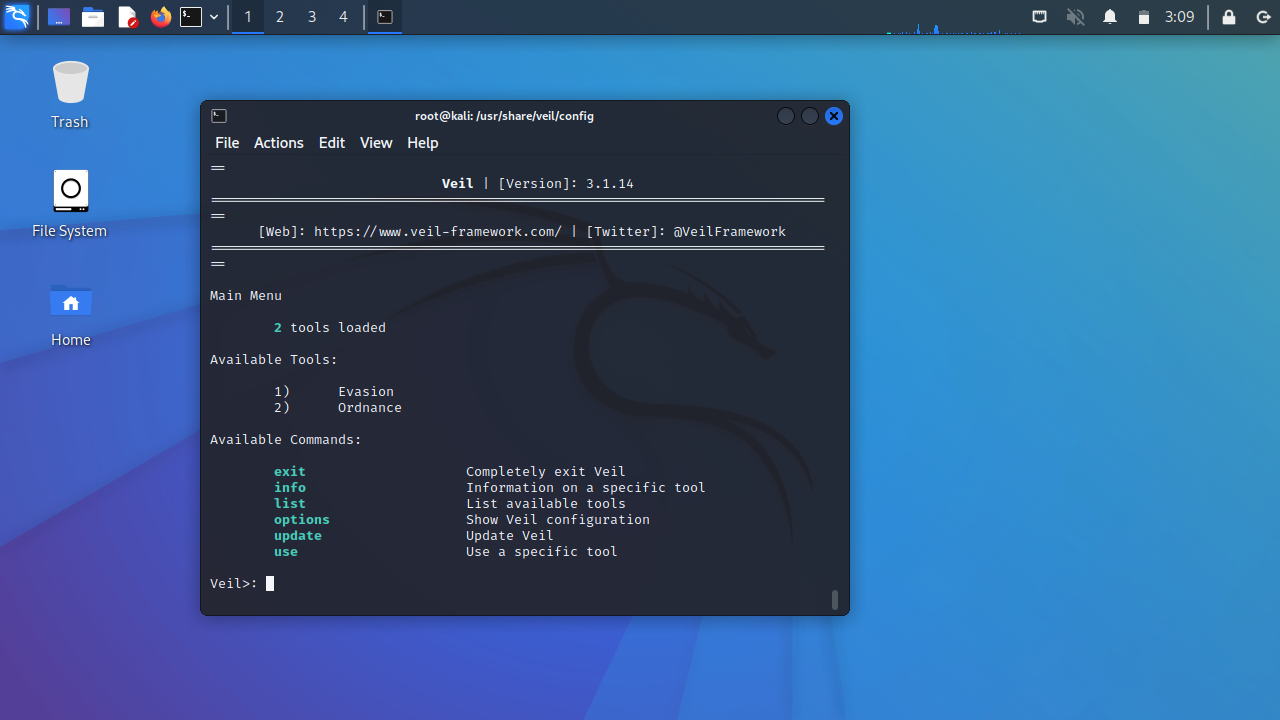
Task: Open the View menu in terminal
Action: coord(376,143)
